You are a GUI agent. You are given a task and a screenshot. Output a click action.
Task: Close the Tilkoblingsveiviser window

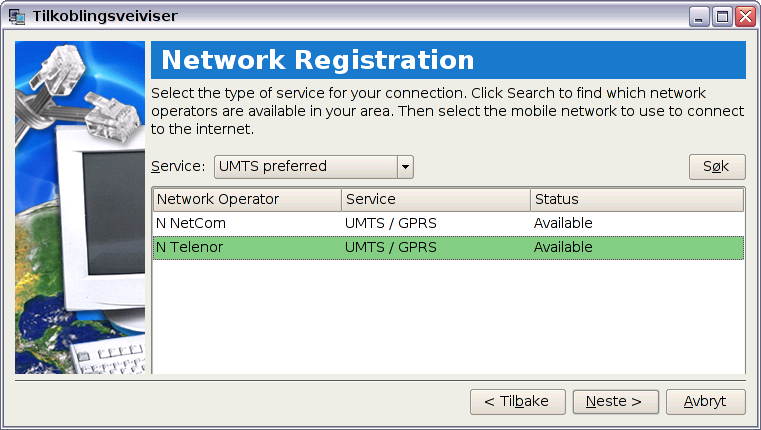[x=745, y=17]
